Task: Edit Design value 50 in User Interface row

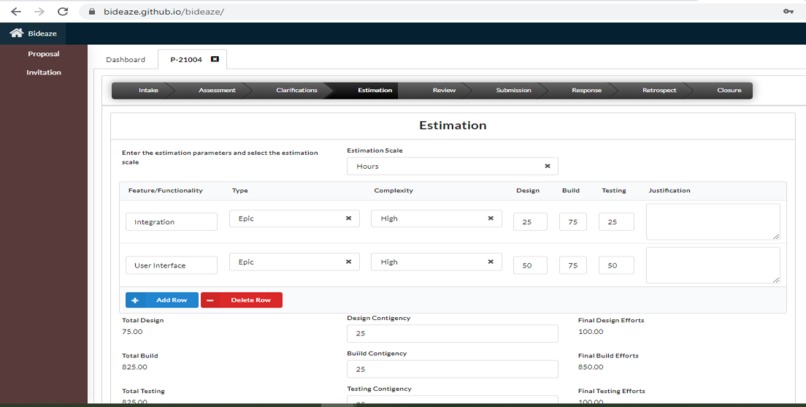Action: [x=530, y=265]
